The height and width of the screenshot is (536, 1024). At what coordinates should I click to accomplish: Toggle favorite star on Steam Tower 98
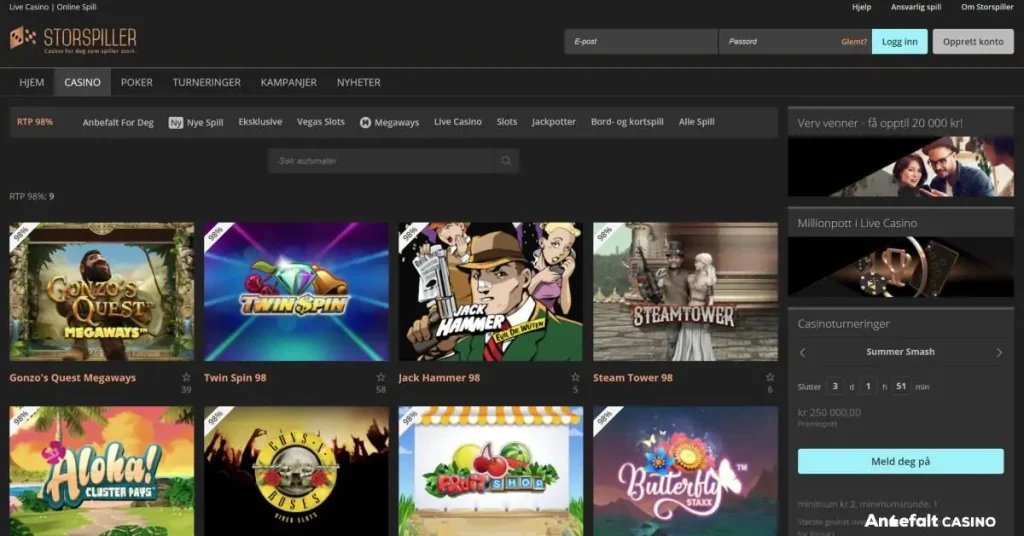click(769, 377)
